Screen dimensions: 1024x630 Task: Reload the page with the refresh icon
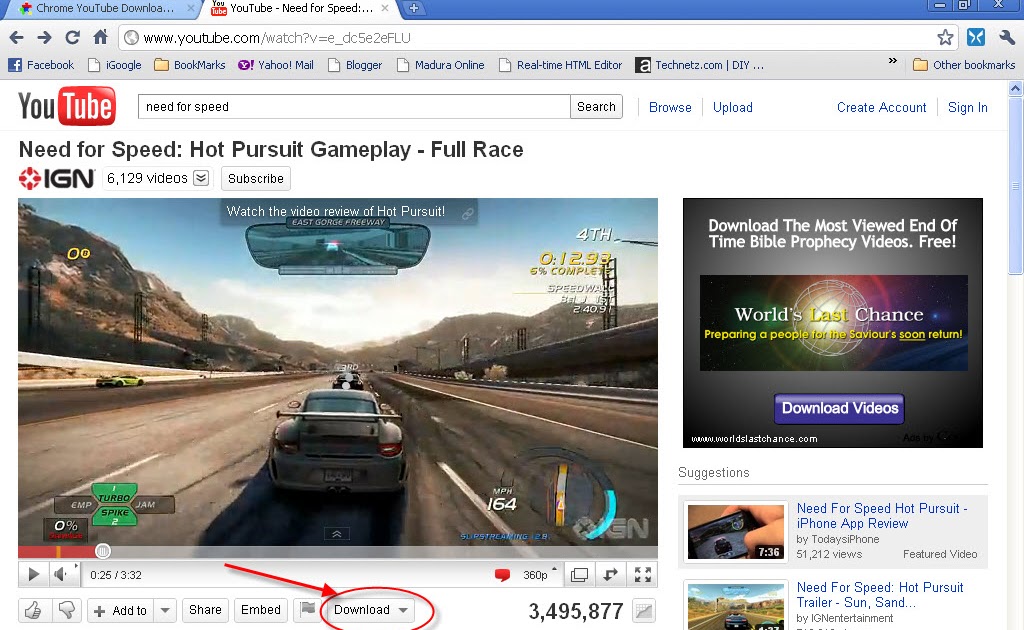click(x=72, y=38)
